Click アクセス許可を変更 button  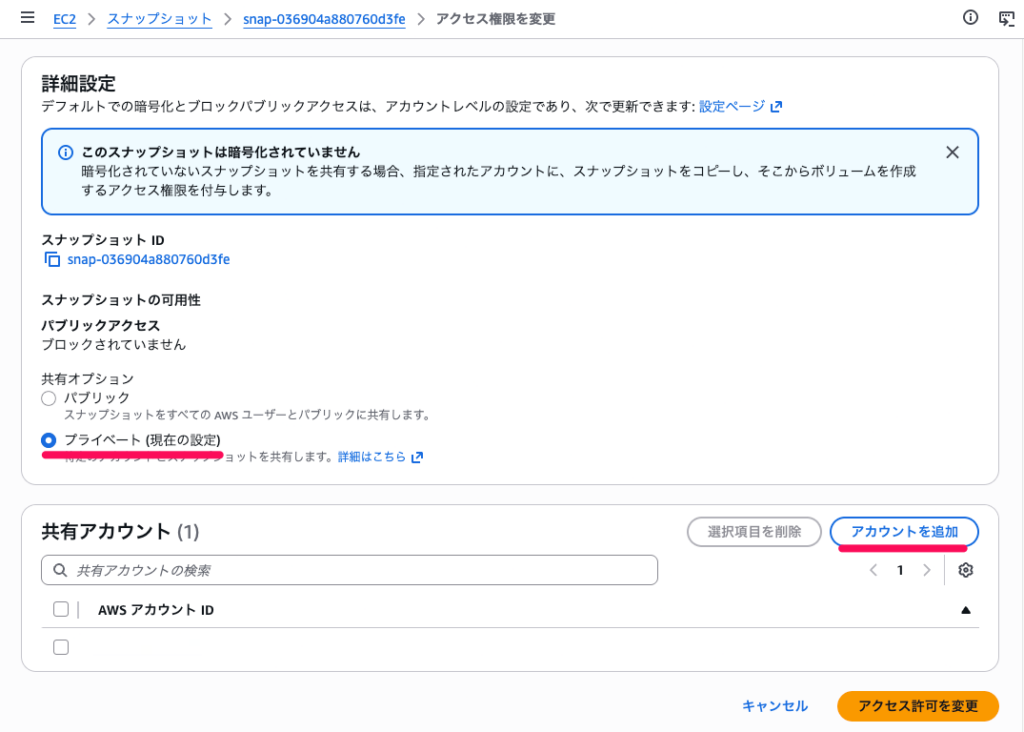(917, 706)
